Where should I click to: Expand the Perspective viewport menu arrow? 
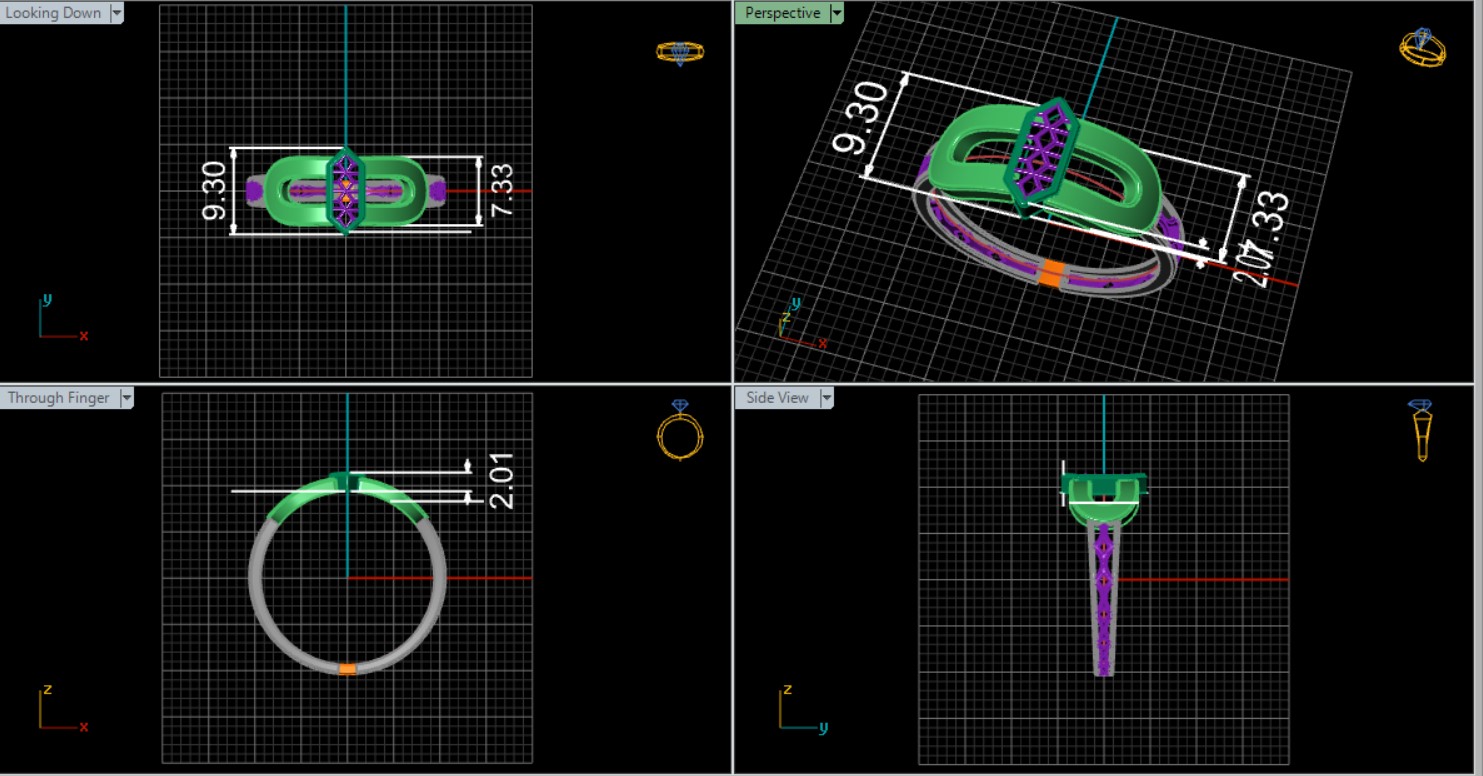pyautogui.click(x=836, y=13)
